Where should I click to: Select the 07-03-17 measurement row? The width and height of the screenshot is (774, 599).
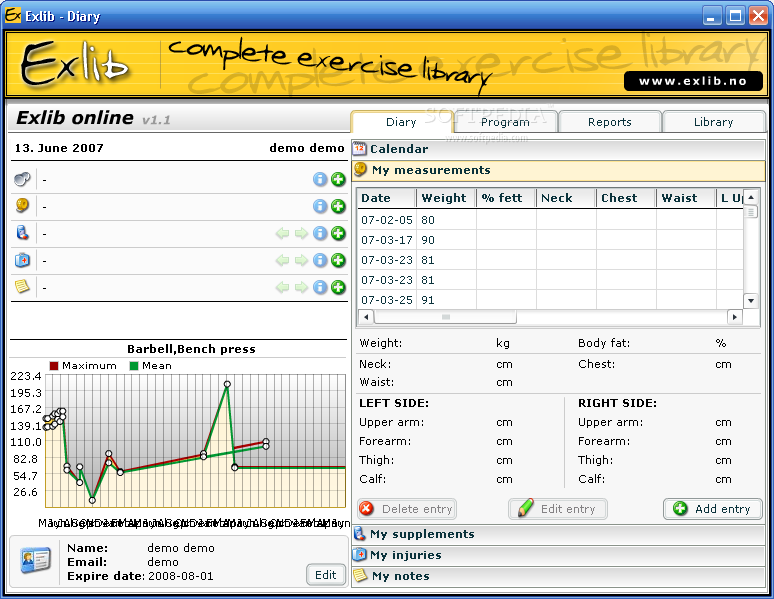pos(550,240)
